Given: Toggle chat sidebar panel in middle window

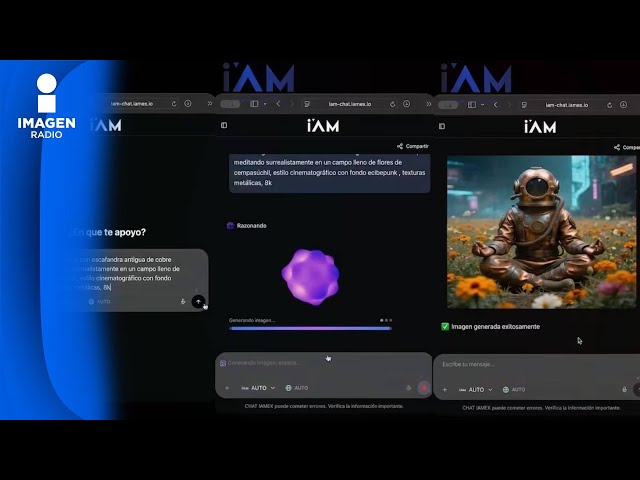Looking at the screenshot, I should point(224,125).
